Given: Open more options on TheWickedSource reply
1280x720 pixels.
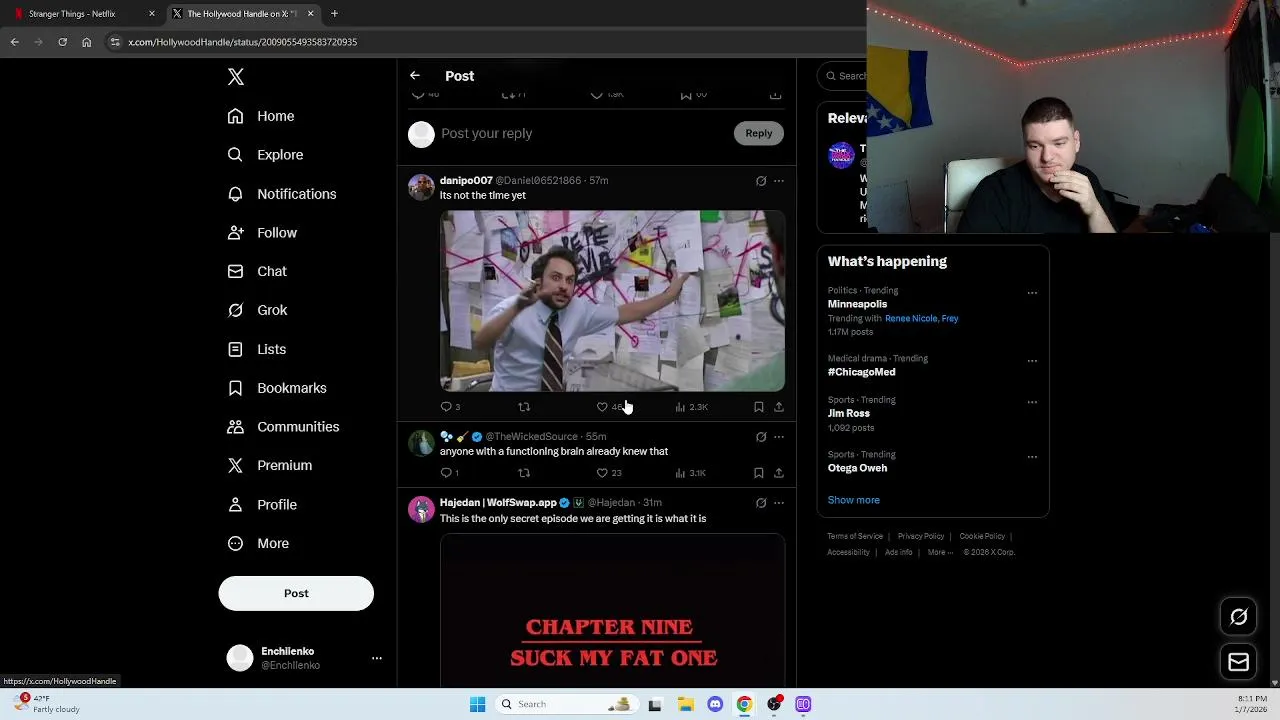Looking at the screenshot, I should 779,437.
